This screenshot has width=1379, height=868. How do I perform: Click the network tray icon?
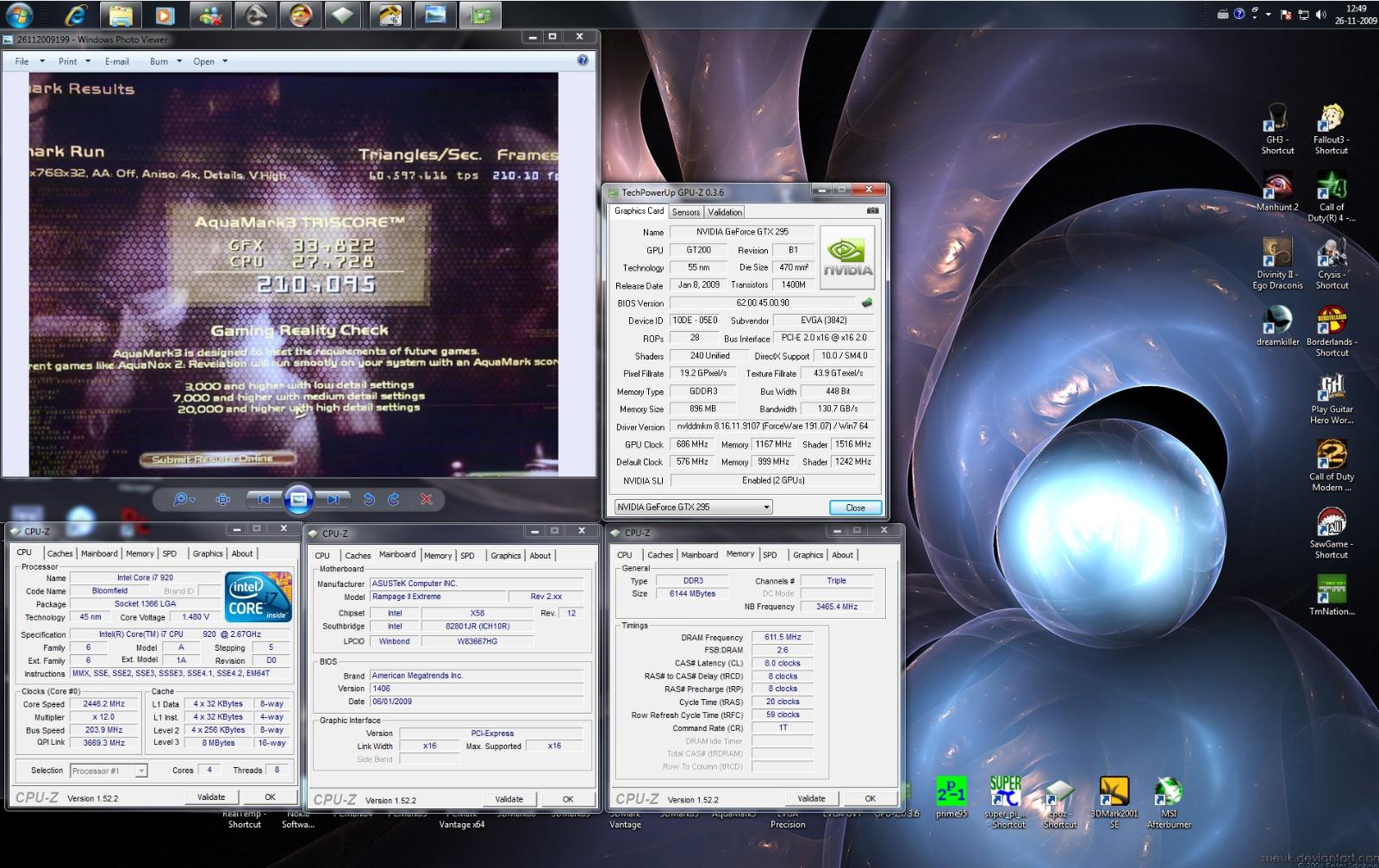click(1303, 14)
